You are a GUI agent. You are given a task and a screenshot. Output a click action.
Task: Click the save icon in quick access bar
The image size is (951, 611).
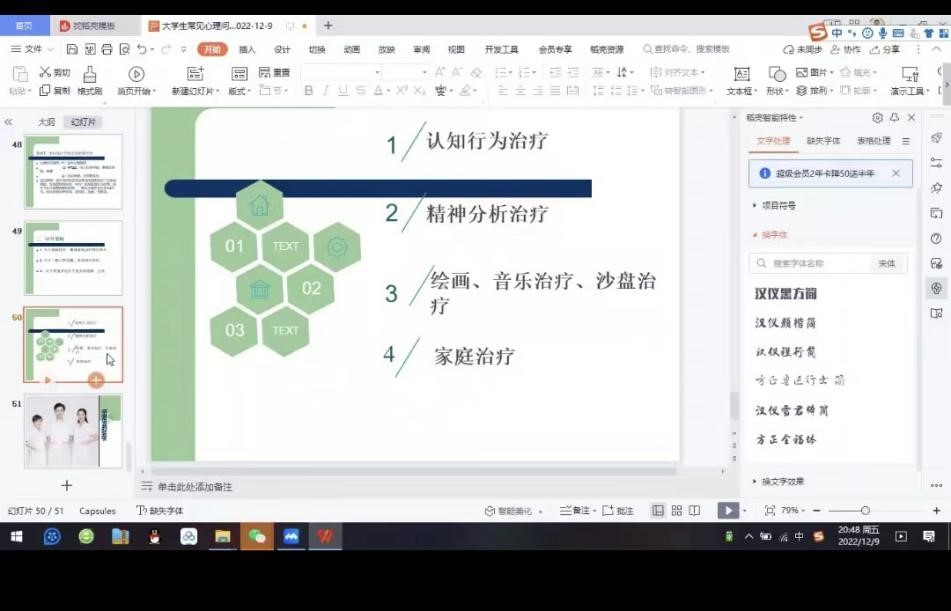[x=72, y=49]
